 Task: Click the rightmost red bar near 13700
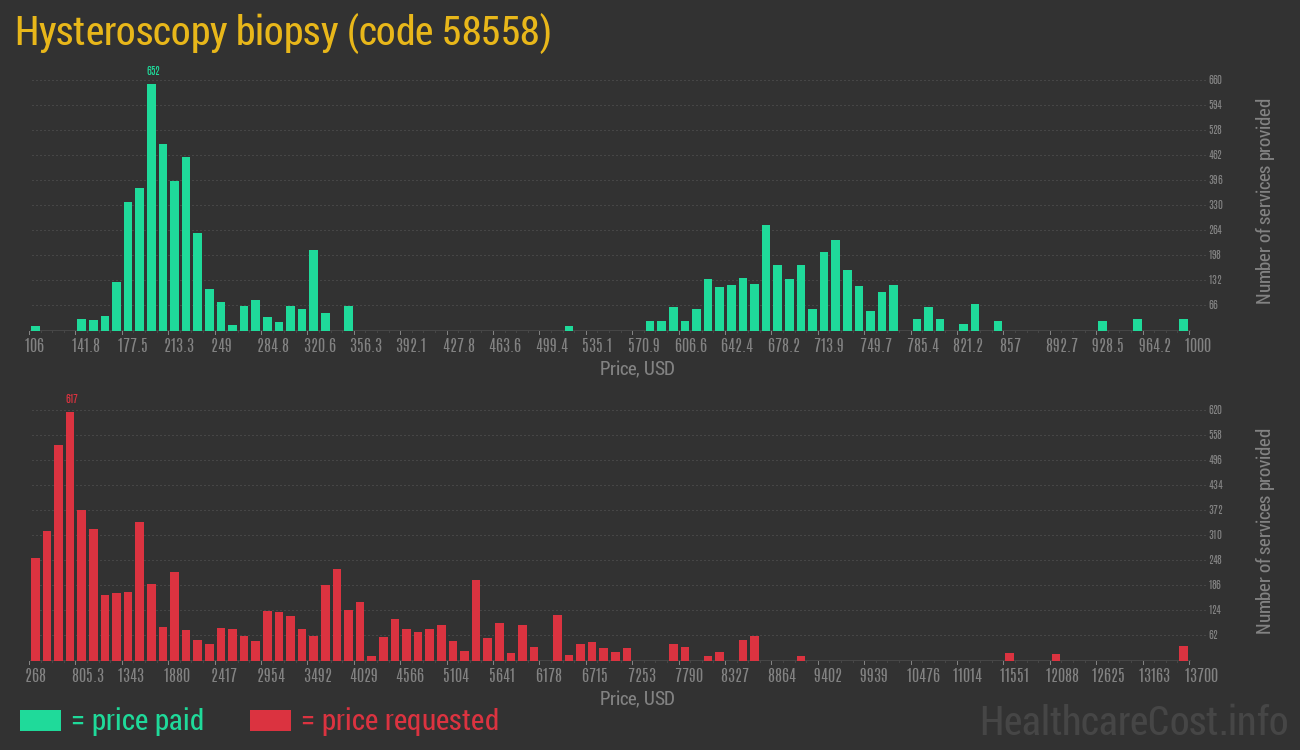coord(1183,652)
